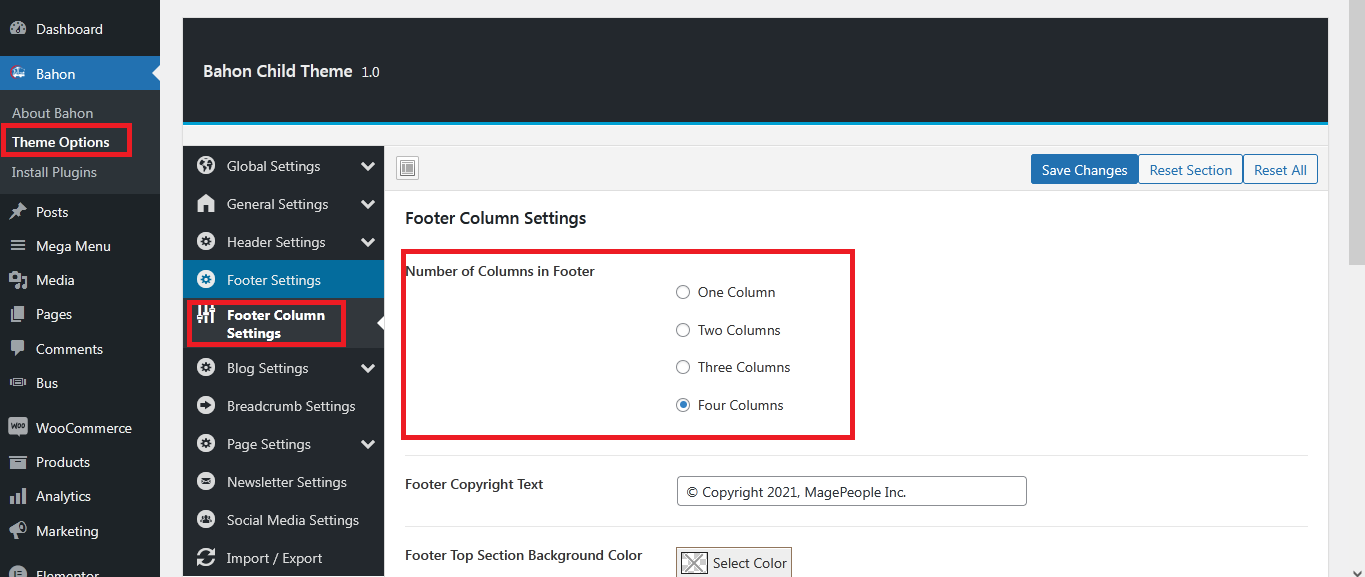The height and width of the screenshot is (577, 1365).
Task: Click the Import / Export refresh icon
Action: tap(206, 558)
